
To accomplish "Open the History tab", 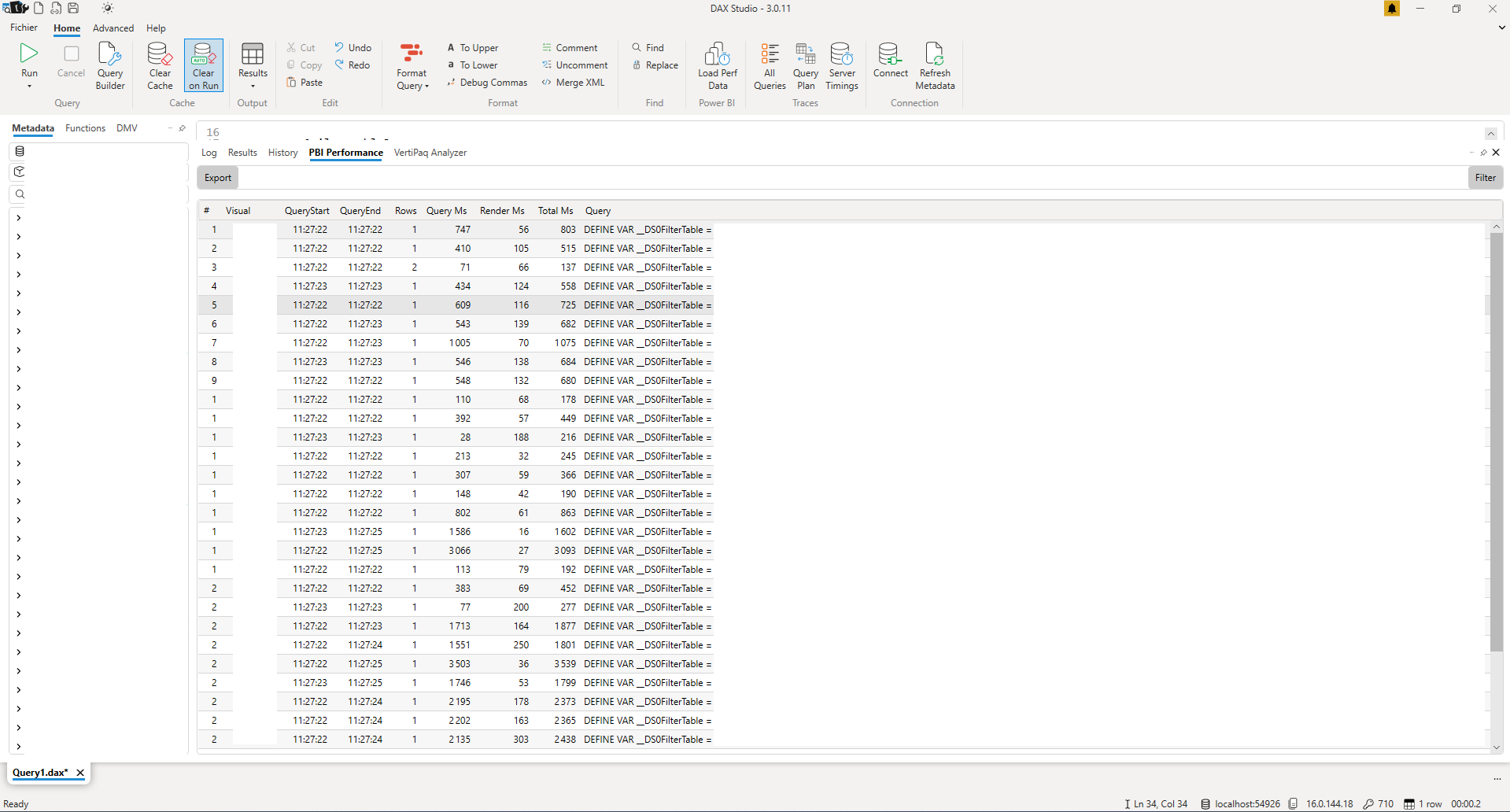I will coord(282,153).
